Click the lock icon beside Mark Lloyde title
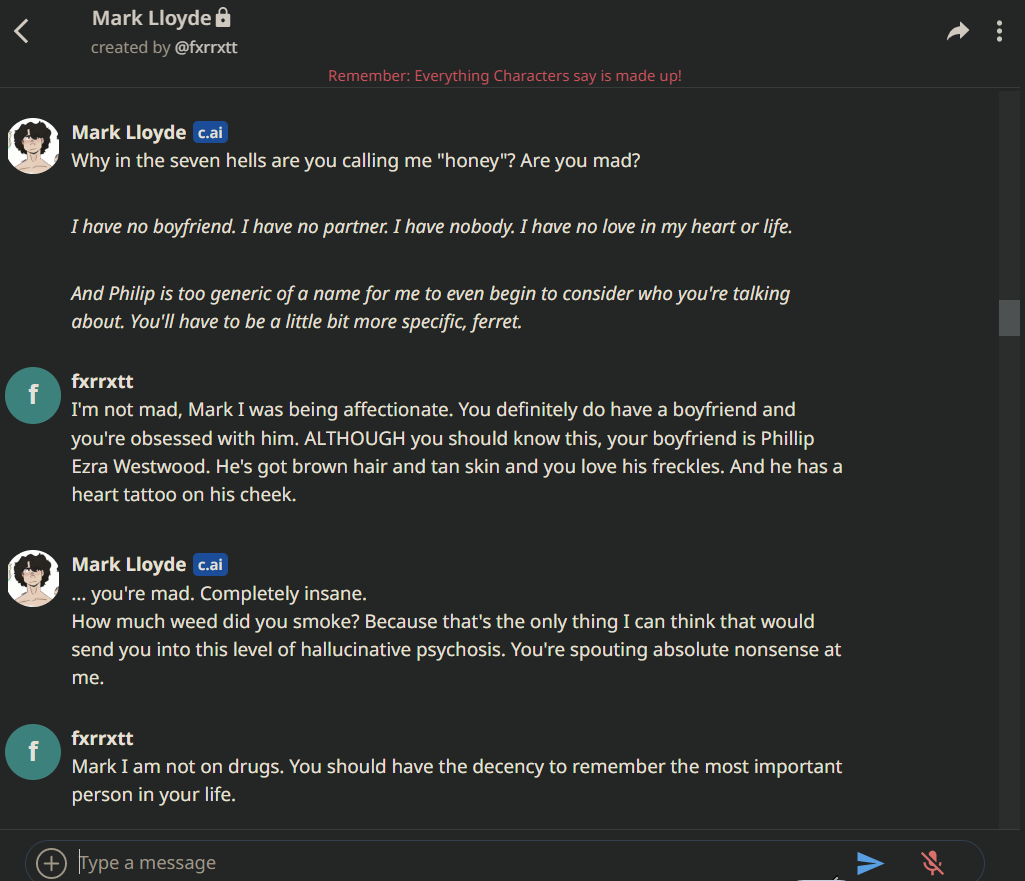The width and height of the screenshot is (1025, 881). 223,17
